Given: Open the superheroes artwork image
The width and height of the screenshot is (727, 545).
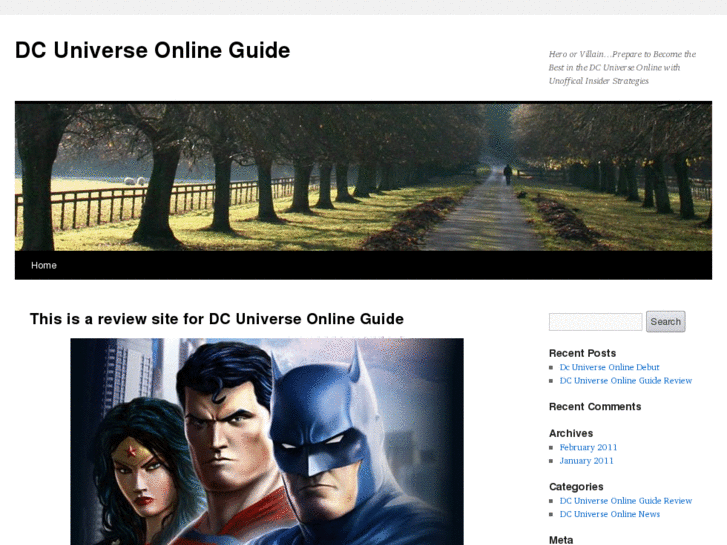Looking at the screenshot, I should click(x=267, y=441).
